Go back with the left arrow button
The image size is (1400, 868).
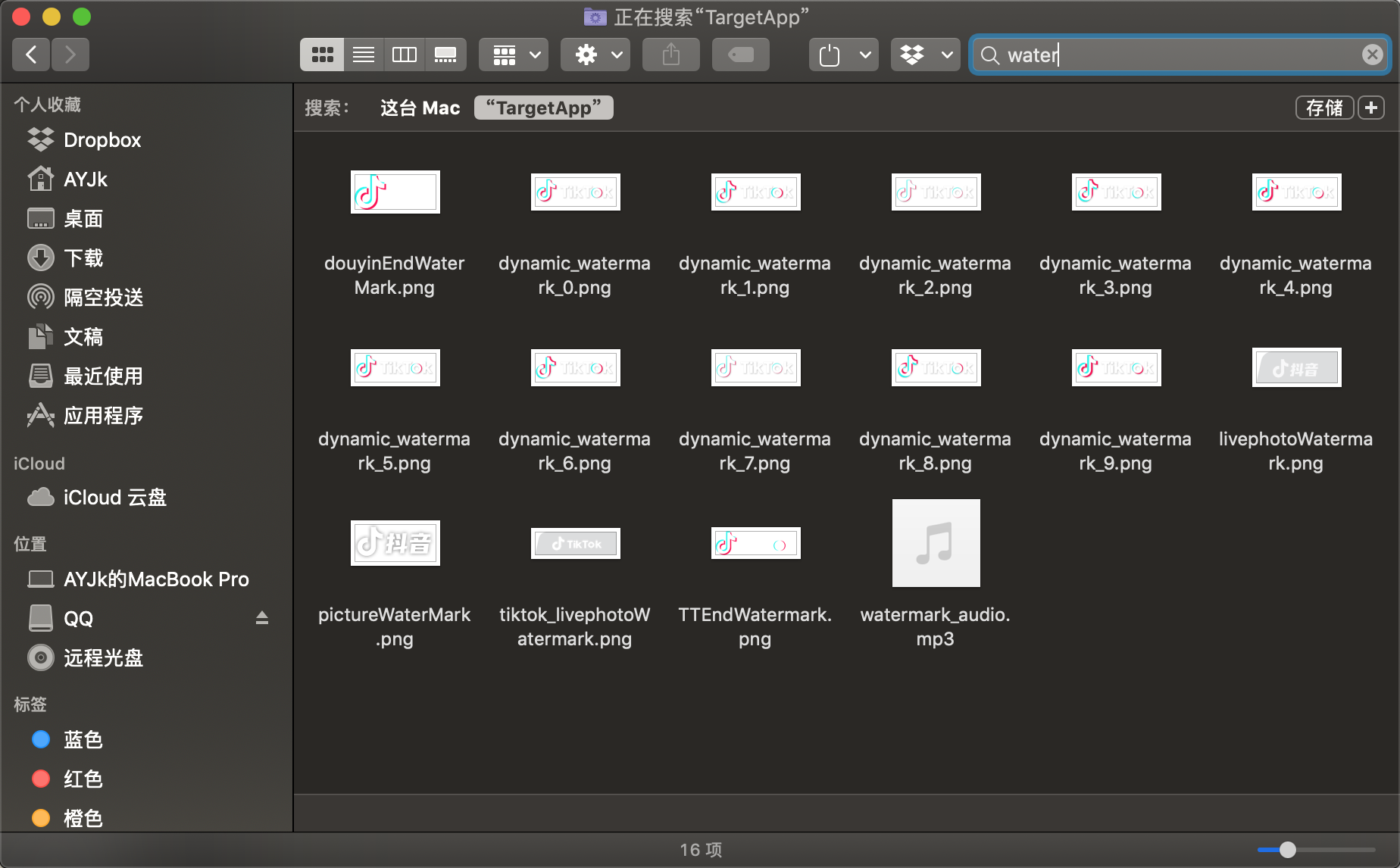(32, 55)
